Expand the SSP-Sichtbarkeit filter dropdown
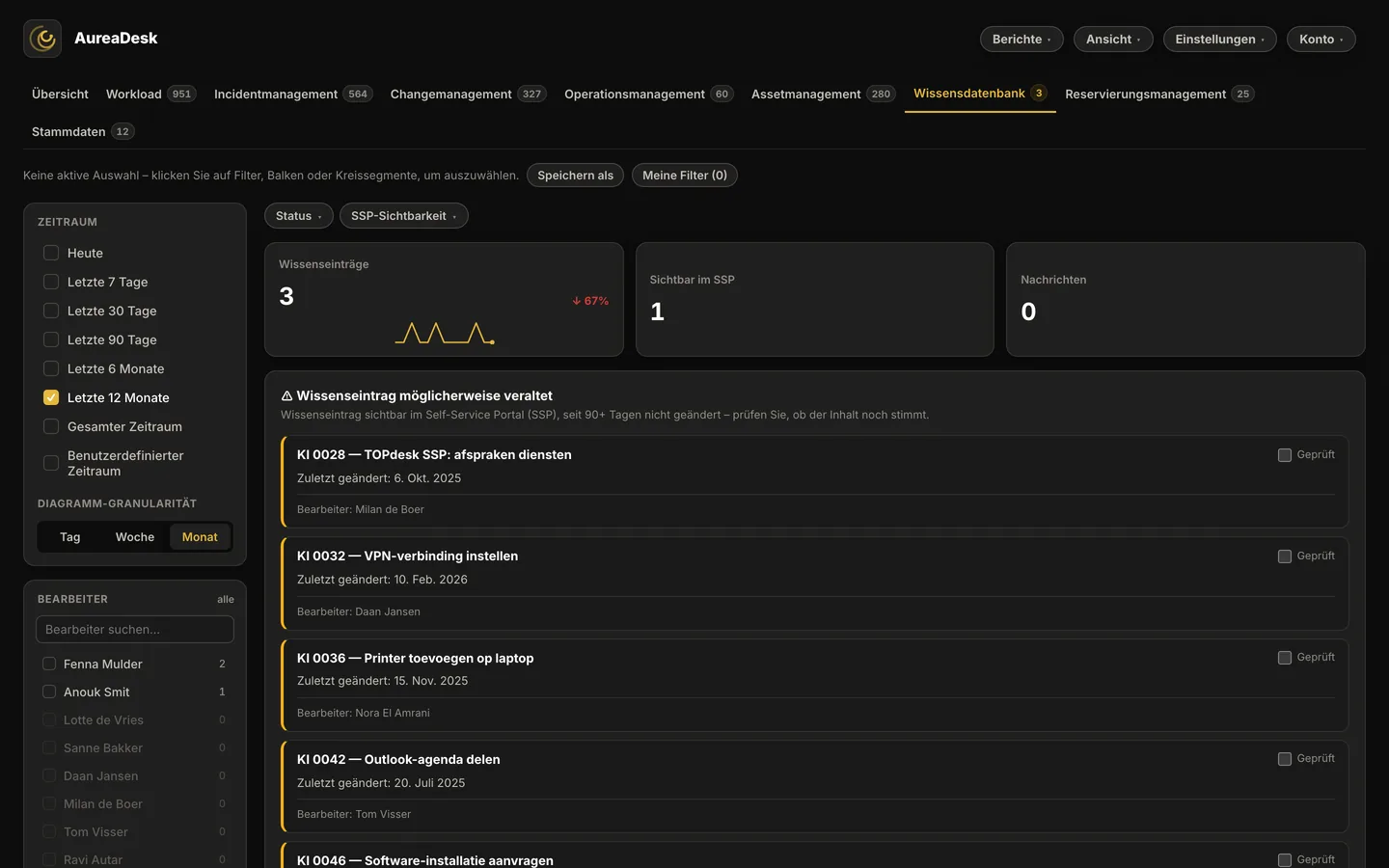 click(404, 216)
